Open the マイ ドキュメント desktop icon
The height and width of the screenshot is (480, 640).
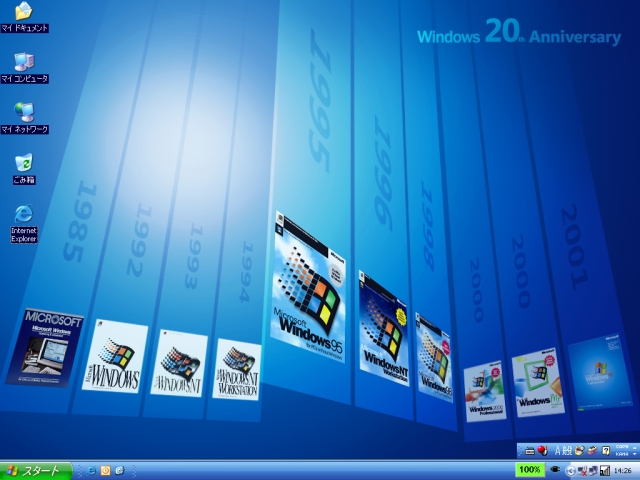(24, 16)
